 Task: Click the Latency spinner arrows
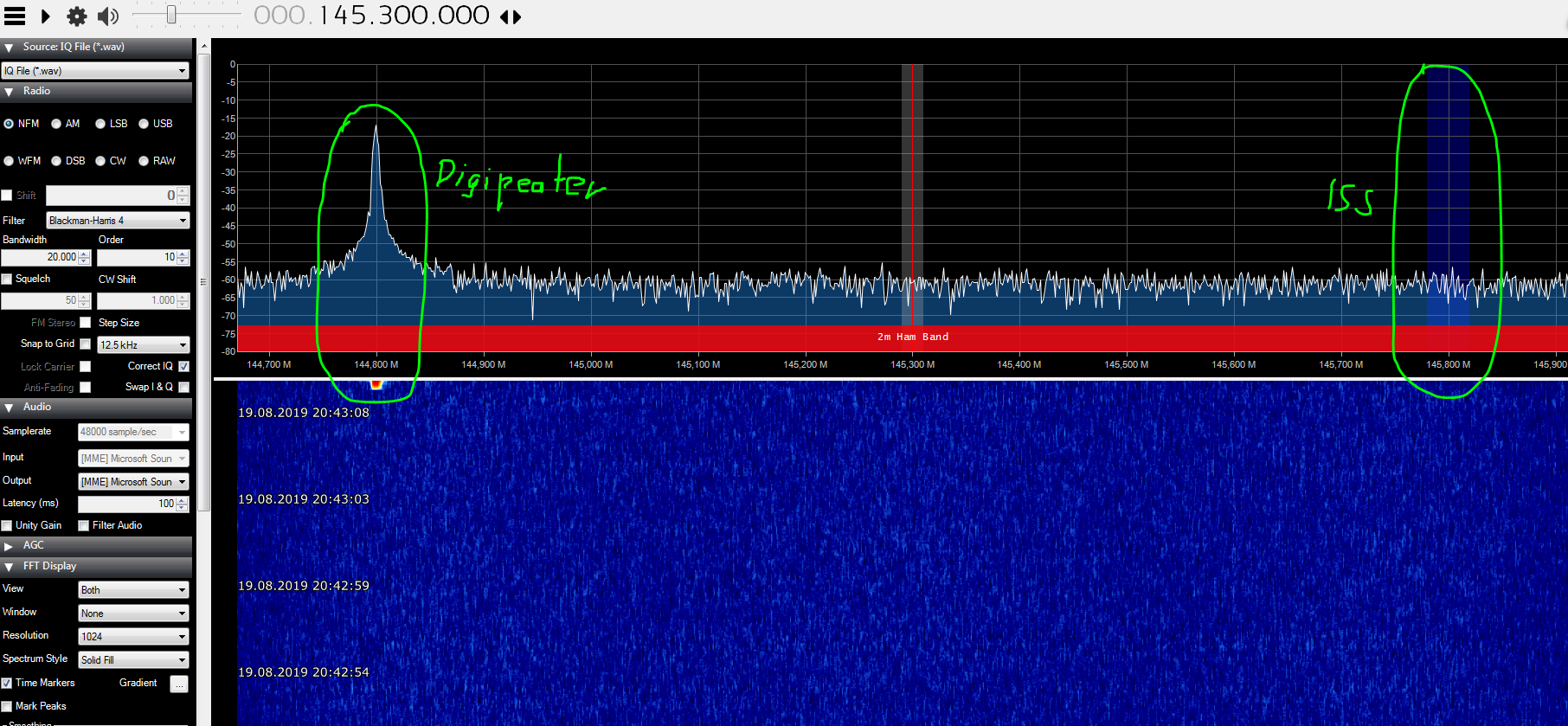point(183,504)
